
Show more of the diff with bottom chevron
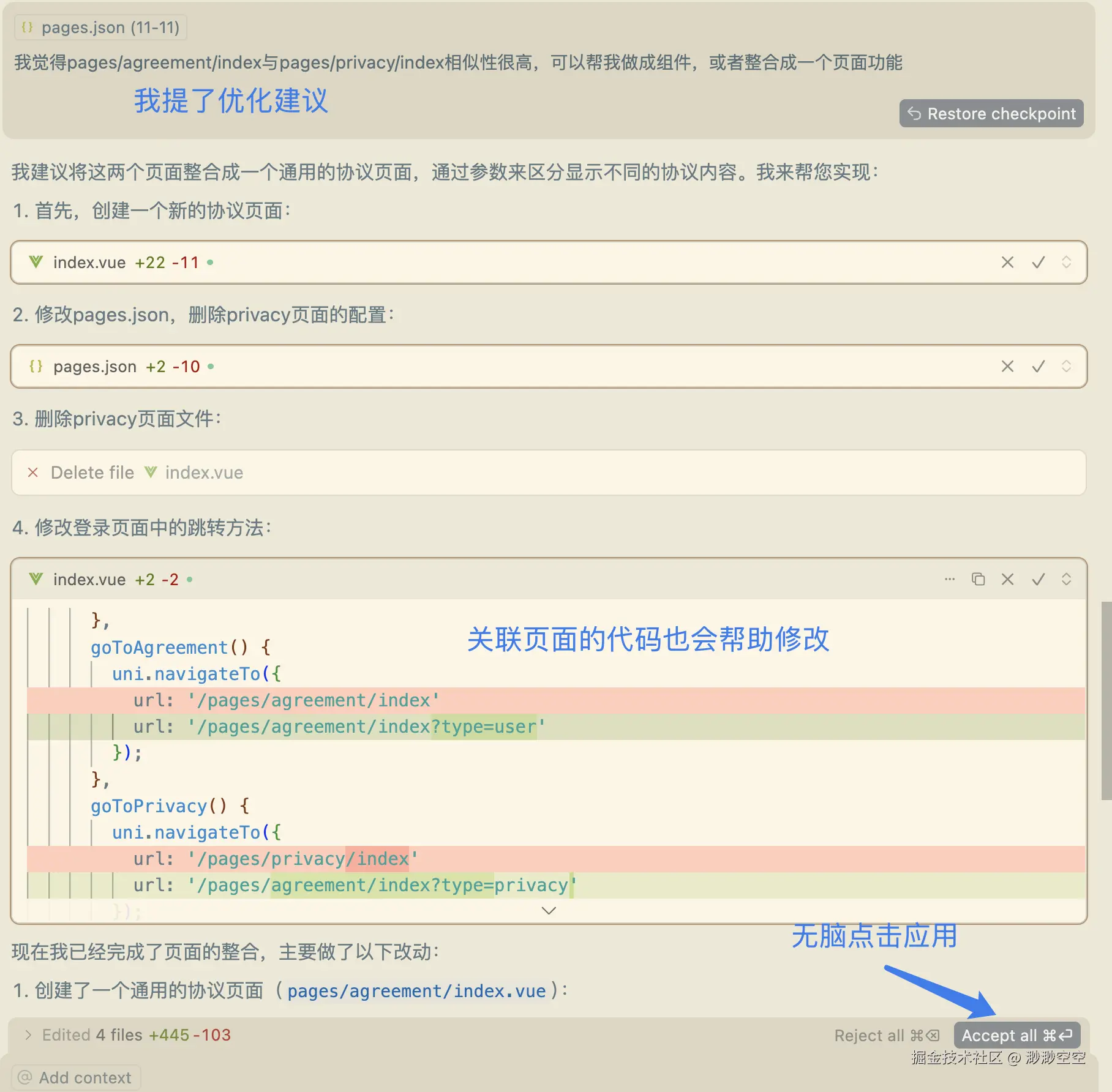549,911
